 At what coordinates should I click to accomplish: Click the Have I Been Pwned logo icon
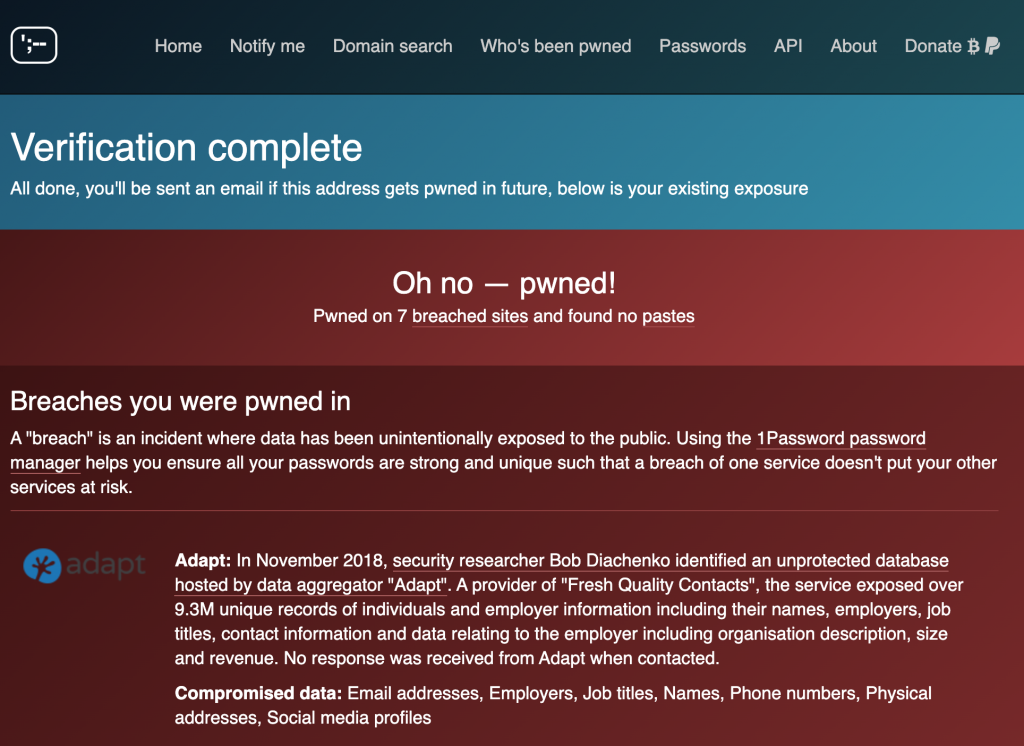(x=33, y=44)
